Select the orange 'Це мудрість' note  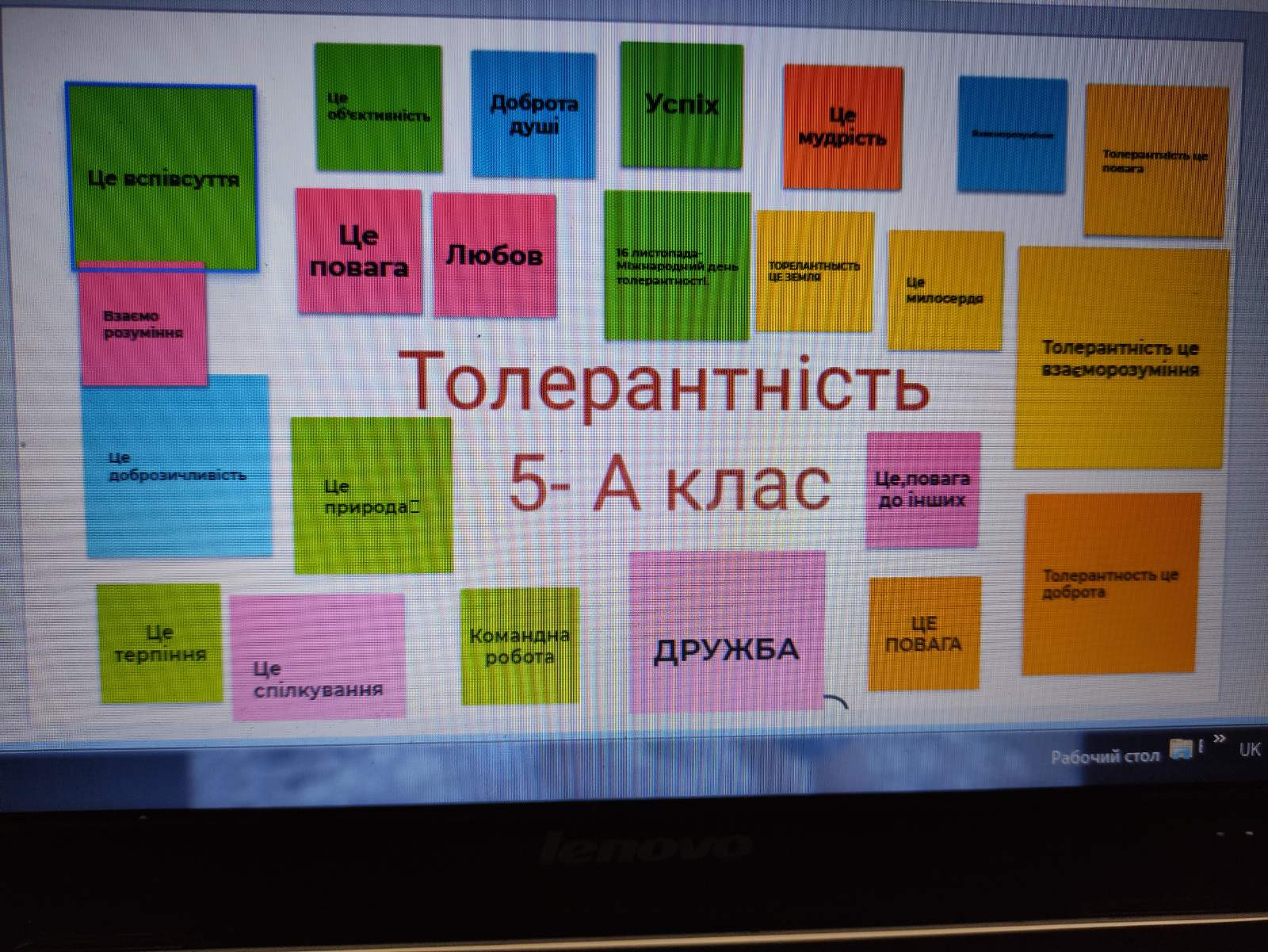[842, 127]
